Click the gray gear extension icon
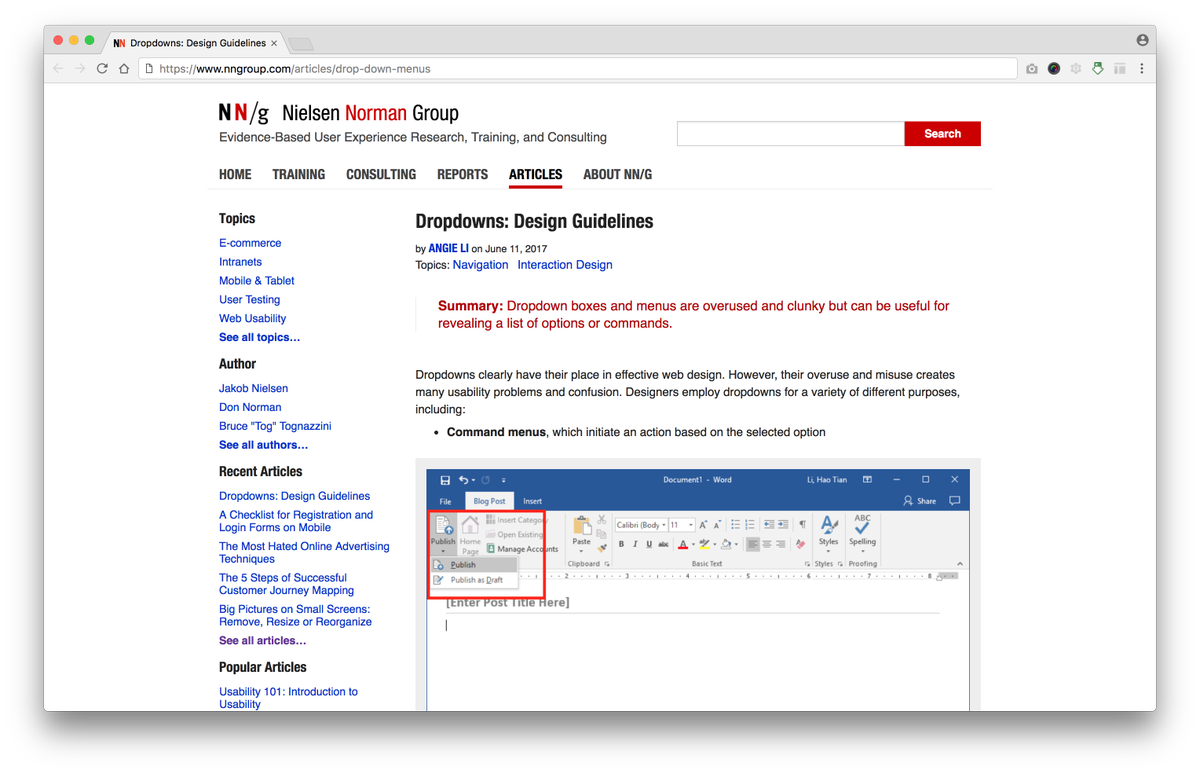This screenshot has height=774, width=1200. [x=1076, y=69]
